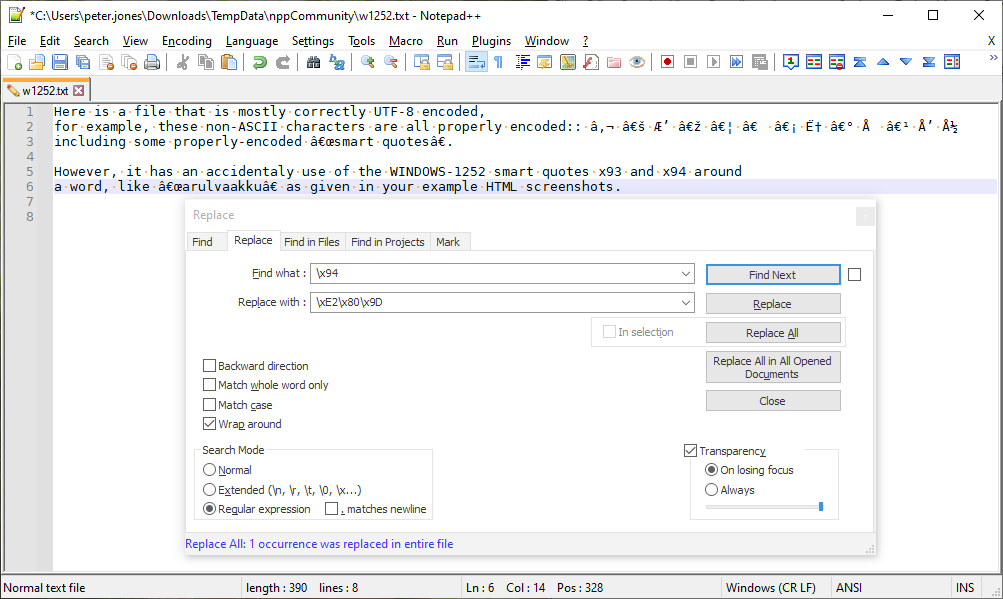The height and width of the screenshot is (599, 1003).
Task: Undo last action with green arrow
Action: pyautogui.click(x=260, y=62)
